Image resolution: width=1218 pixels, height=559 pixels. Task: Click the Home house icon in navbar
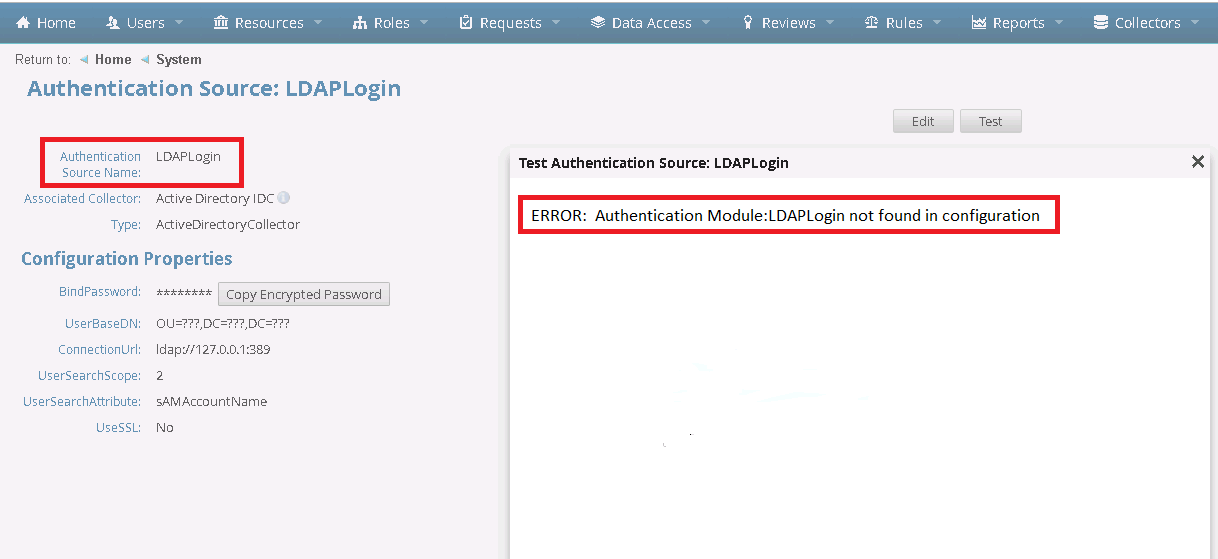23,22
